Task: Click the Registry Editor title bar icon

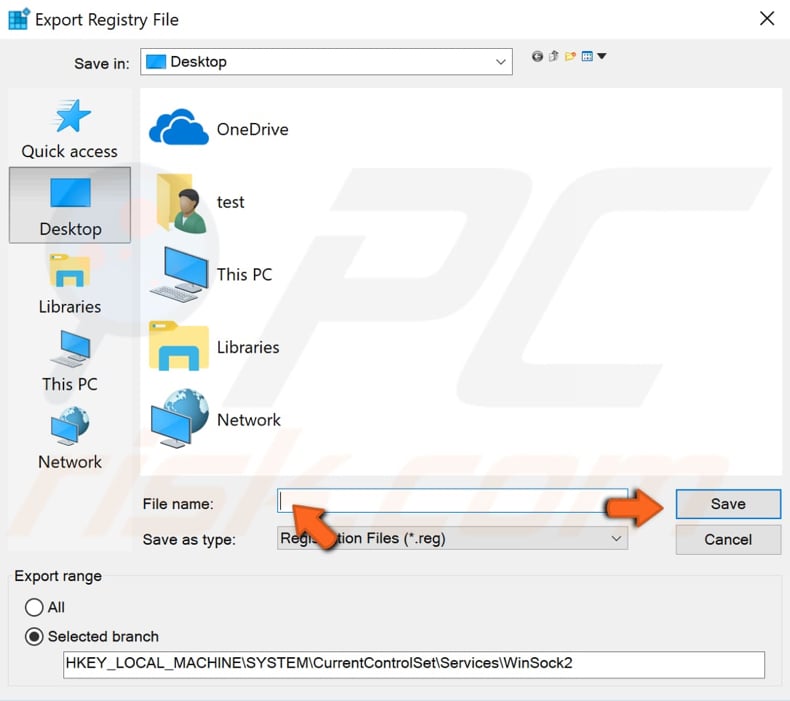Action: coord(19,19)
